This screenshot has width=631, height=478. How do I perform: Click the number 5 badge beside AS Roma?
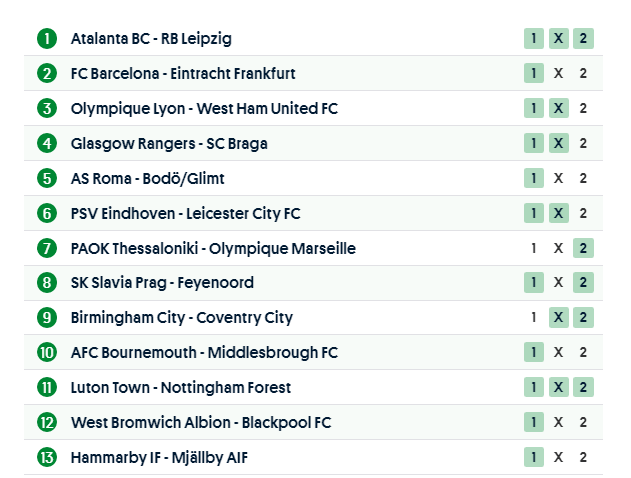[x=47, y=178]
